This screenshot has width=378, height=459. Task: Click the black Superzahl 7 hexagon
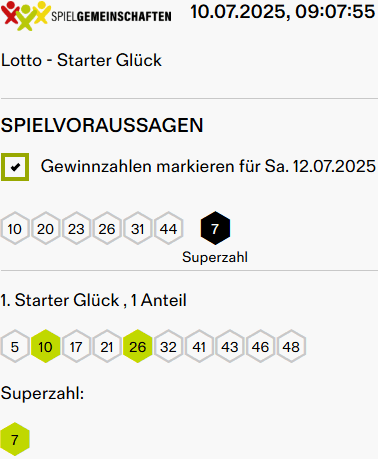(x=215, y=228)
